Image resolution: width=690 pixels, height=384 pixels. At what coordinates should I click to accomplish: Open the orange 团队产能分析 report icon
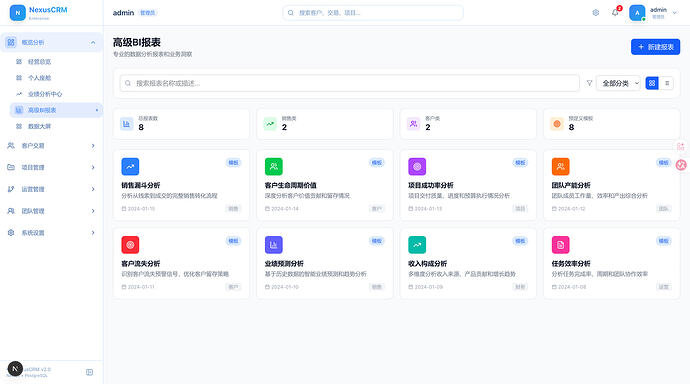[x=560, y=167]
